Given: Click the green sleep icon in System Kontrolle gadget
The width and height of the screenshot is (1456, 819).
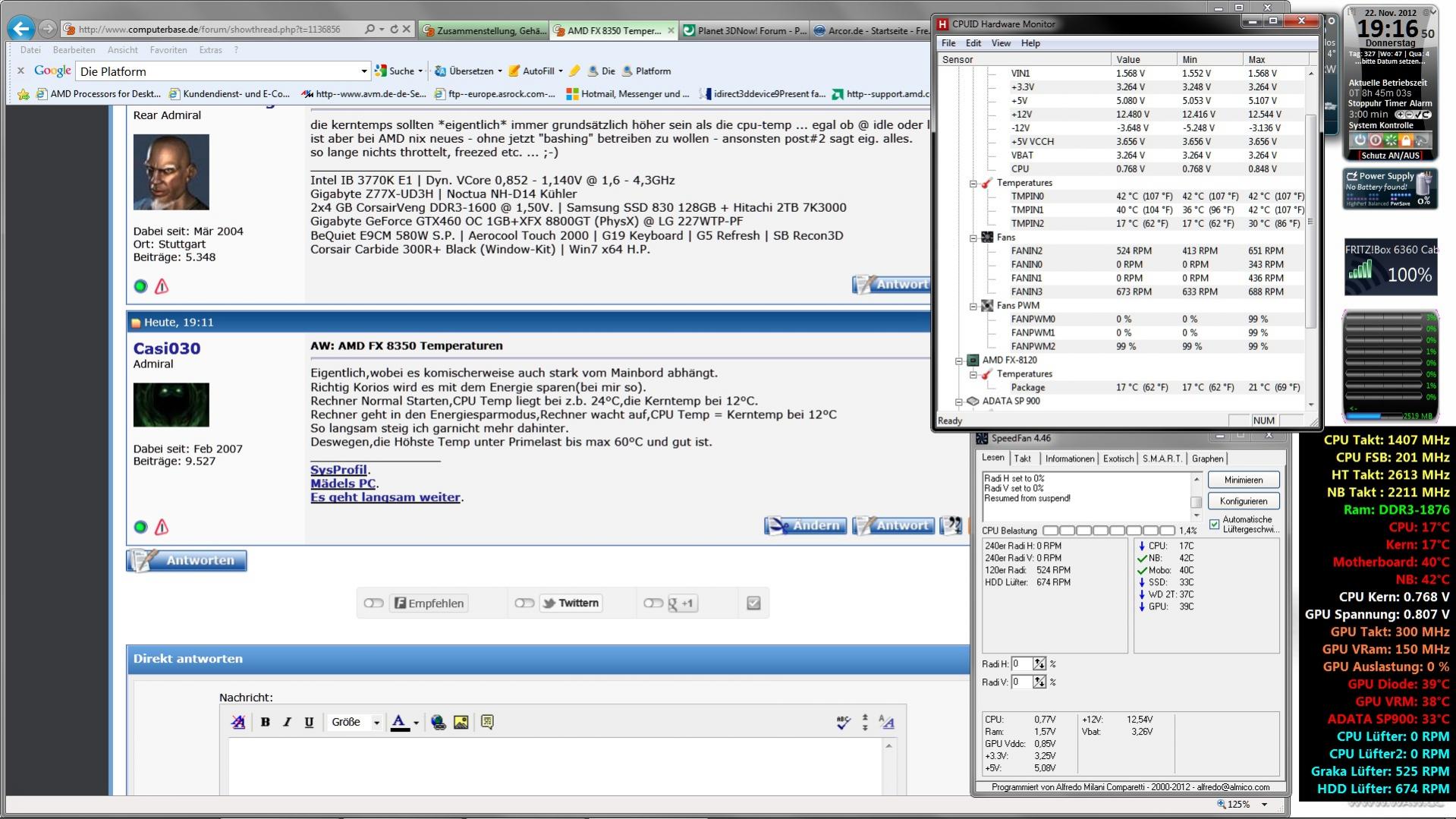Looking at the screenshot, I should (1390, 140).
